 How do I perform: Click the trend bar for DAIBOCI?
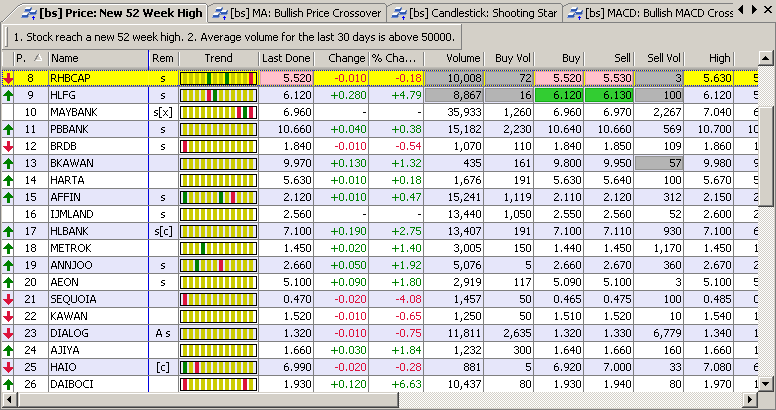coord(218,384)
